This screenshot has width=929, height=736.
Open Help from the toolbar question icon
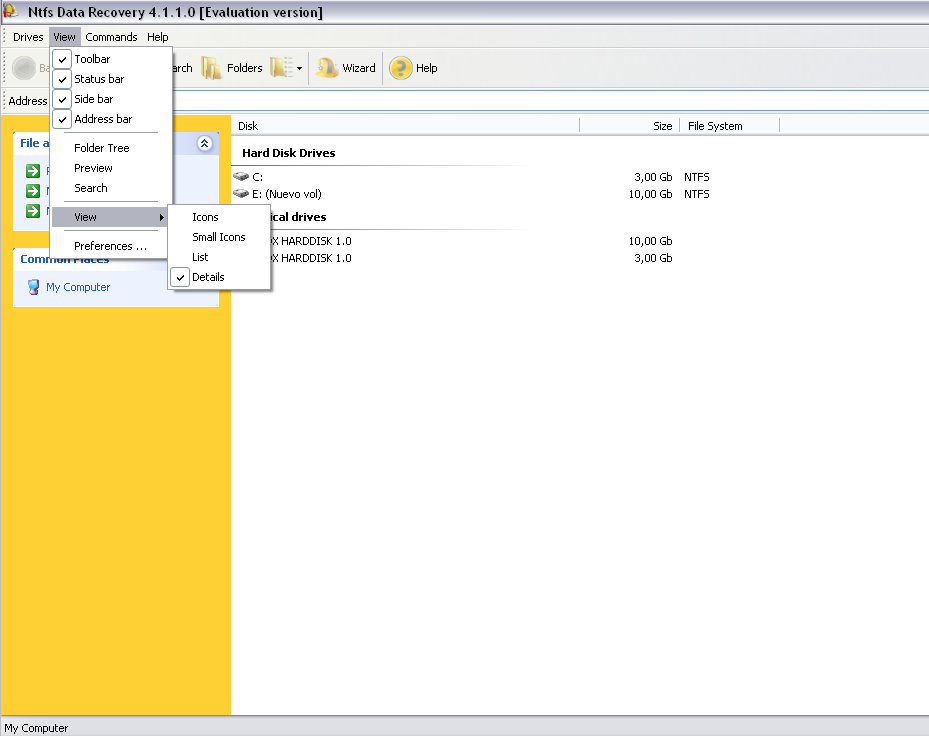pyautogui.click(x=401, y=68)
